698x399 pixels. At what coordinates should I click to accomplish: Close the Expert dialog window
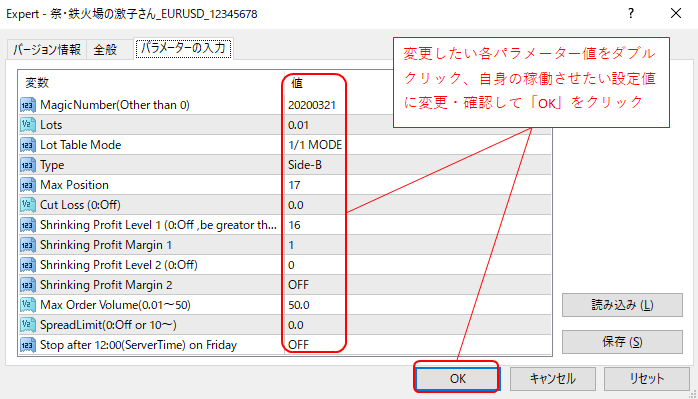pos(676,14)
